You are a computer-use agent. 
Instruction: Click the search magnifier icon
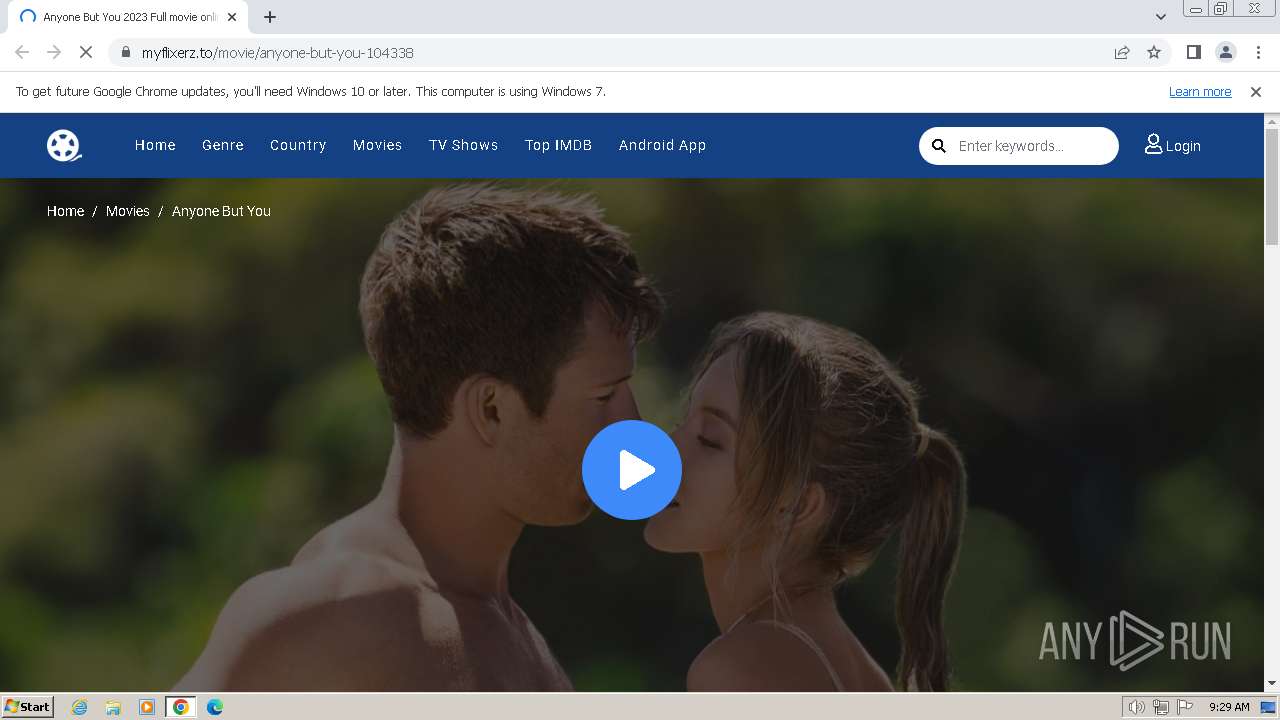pyautogui.click(x=939, y=146)
